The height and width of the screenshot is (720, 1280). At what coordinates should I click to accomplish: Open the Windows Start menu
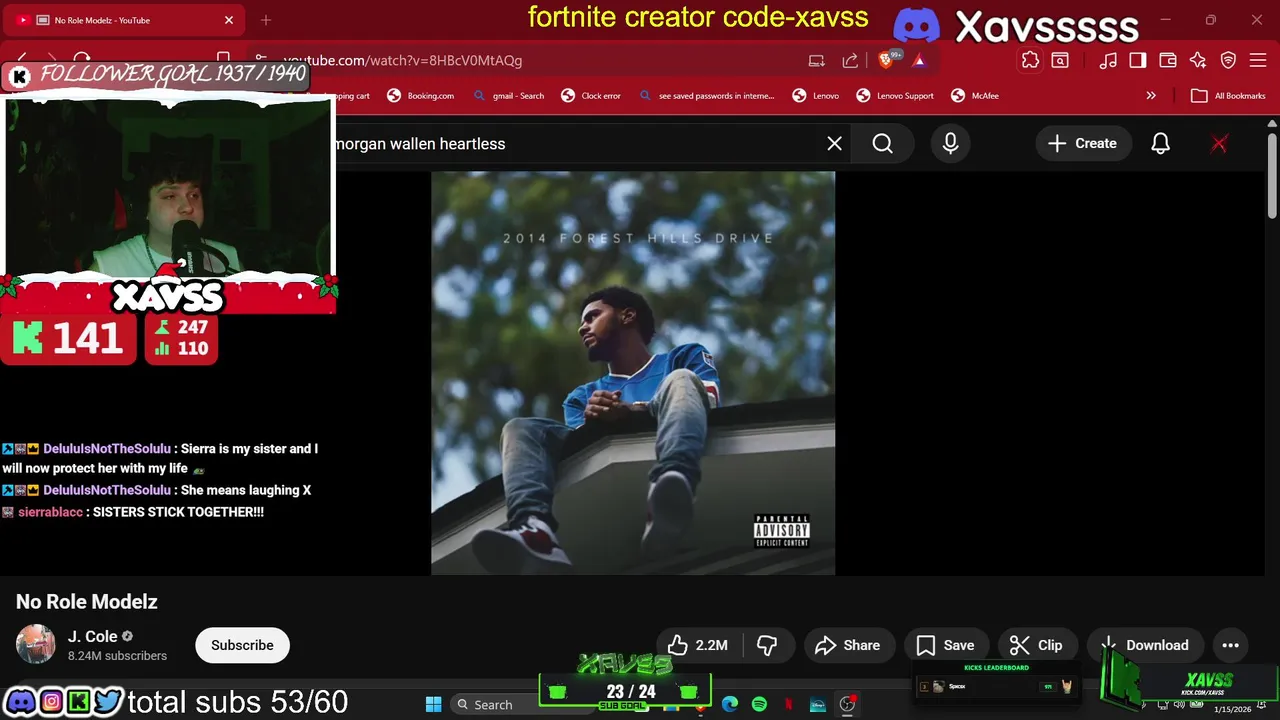[433, 704]
